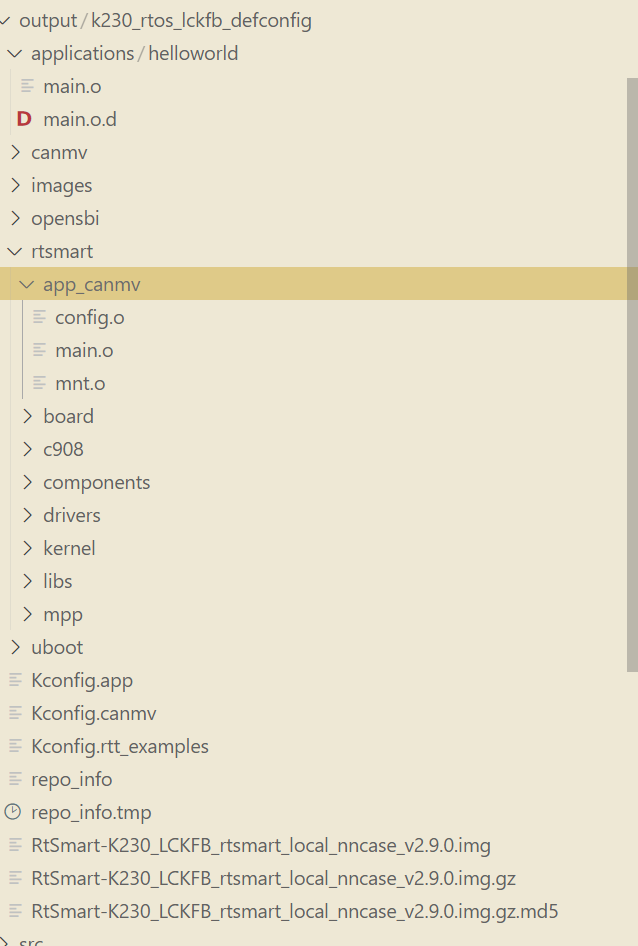The height and width of the screenshot is (946, 638).
Task: Click the file icon beside the .img.gz.md5 file
Action: pos(15,911)
